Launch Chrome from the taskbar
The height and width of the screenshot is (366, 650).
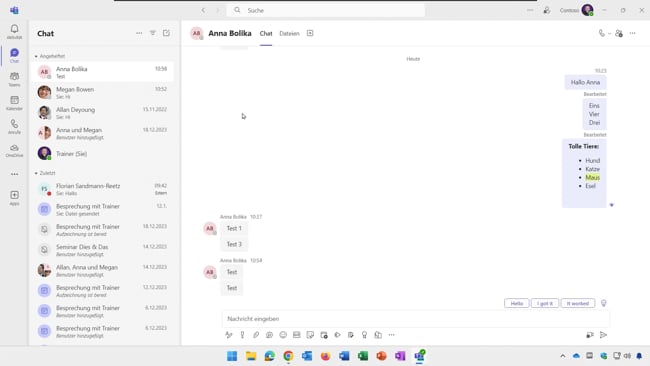point(288,356)
